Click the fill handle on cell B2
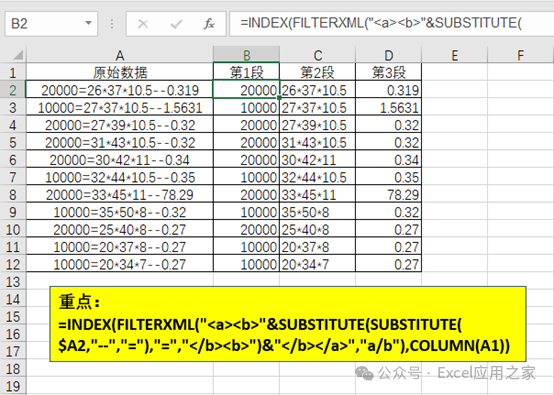 click(x=279, y=98)
